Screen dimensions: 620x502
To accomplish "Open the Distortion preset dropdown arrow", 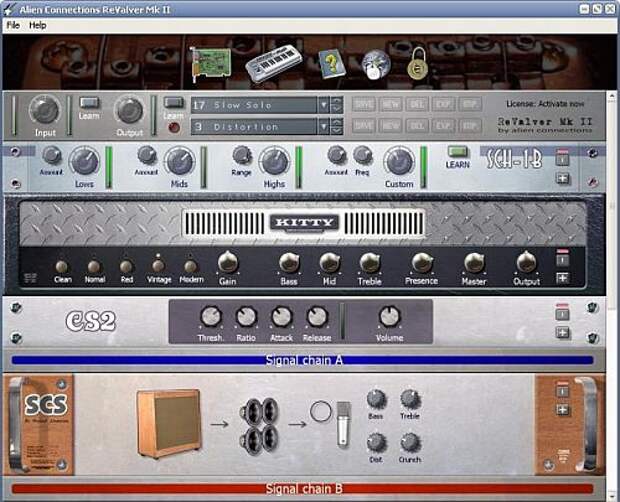I will coord(323,126).
